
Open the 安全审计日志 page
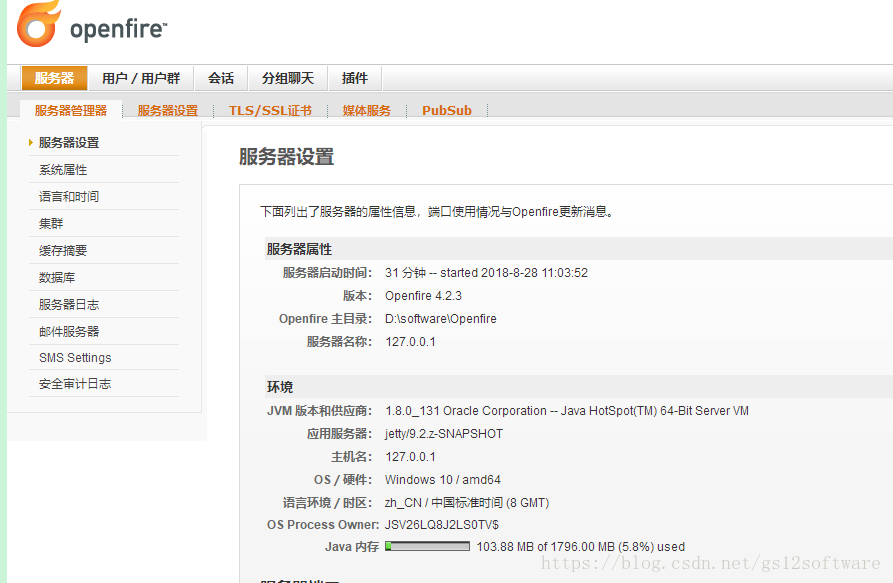point(78,383)
